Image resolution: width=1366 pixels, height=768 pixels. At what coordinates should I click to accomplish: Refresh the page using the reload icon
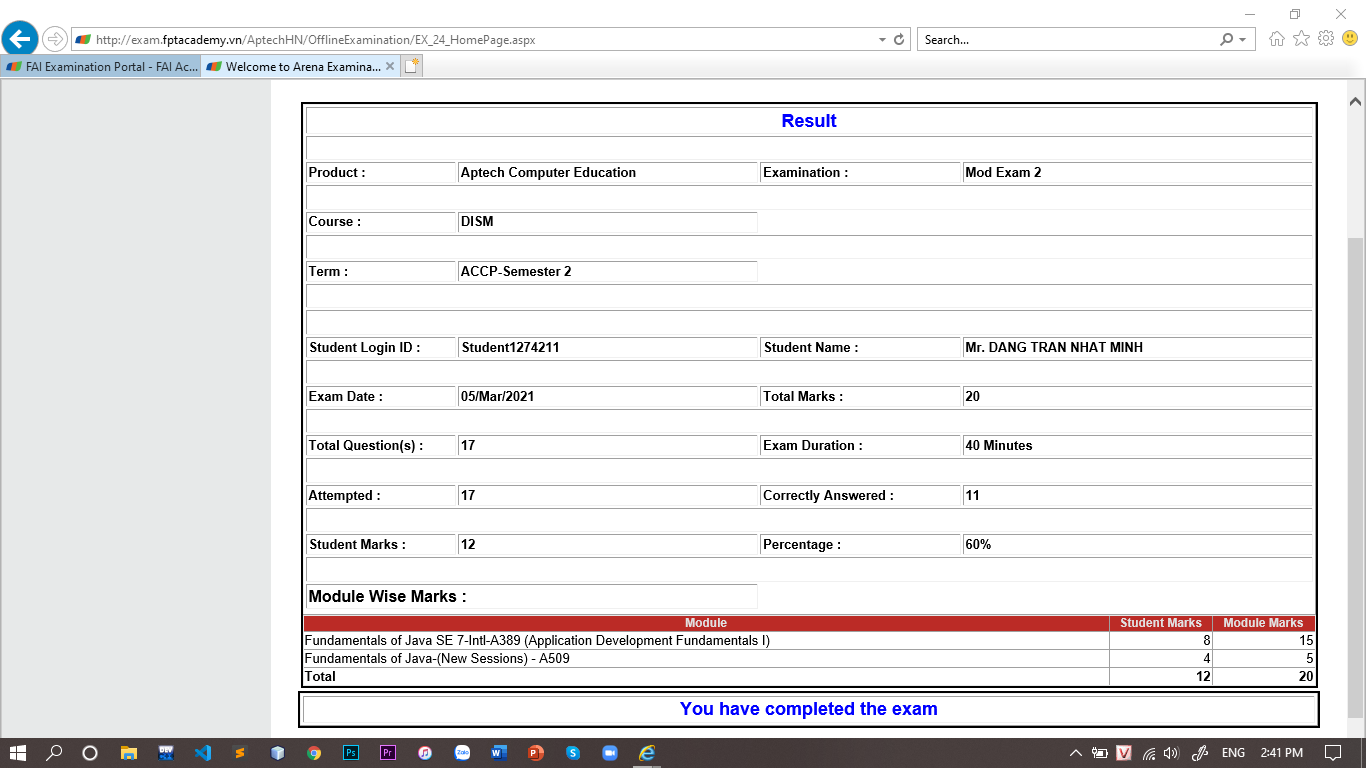click(899, 40)
